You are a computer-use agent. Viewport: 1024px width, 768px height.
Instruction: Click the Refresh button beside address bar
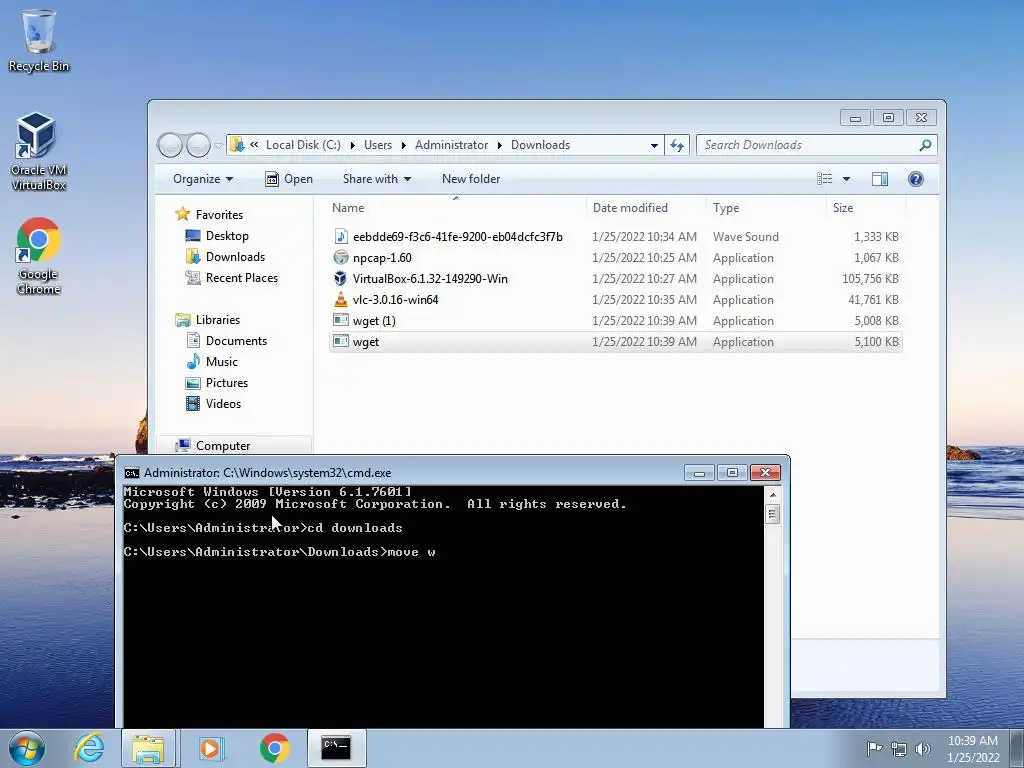click(x=677, y=145)
